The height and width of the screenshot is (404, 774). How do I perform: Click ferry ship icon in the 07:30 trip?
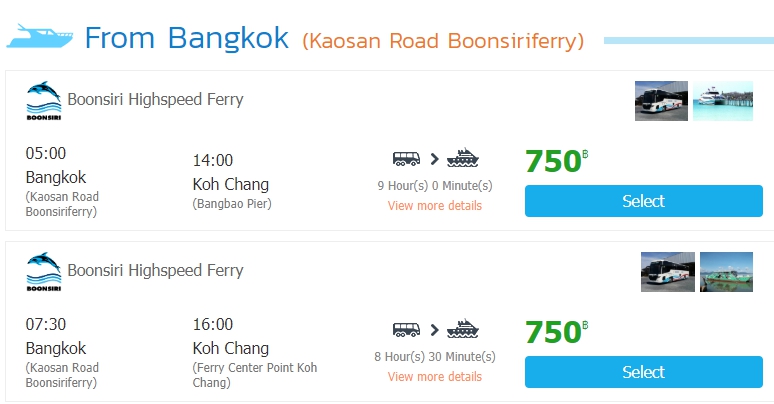point(463,329)
